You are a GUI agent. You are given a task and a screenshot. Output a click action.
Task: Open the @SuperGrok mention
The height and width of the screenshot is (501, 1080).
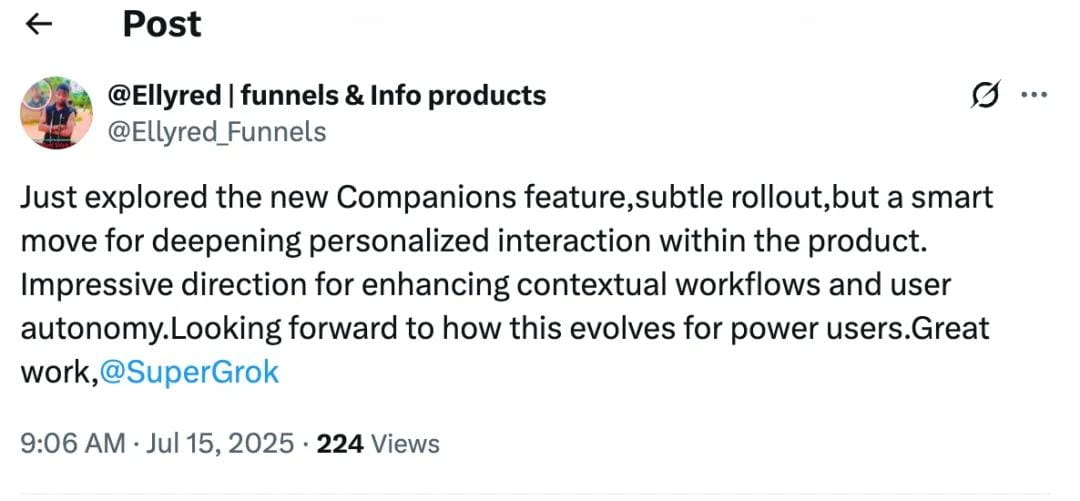pos(189,373)
